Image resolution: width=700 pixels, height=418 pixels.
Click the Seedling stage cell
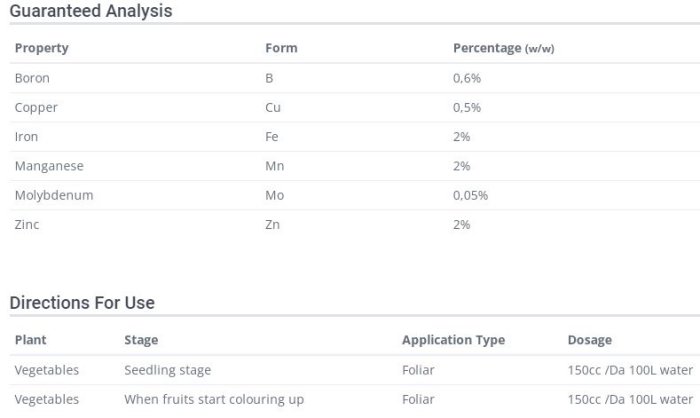pos(167,370)
